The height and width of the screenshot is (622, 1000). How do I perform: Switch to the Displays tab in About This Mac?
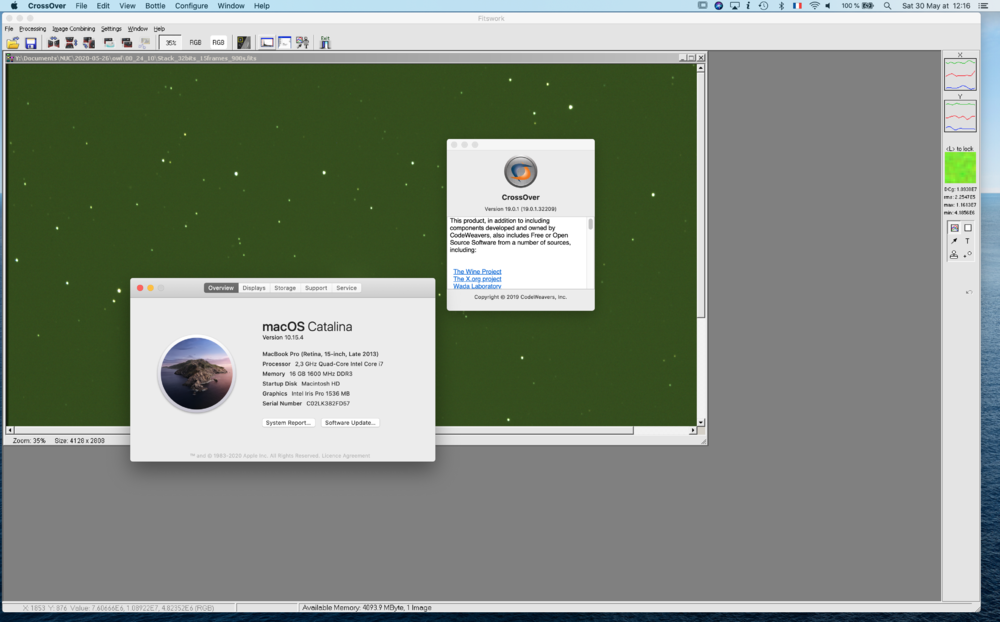(254, 288)
